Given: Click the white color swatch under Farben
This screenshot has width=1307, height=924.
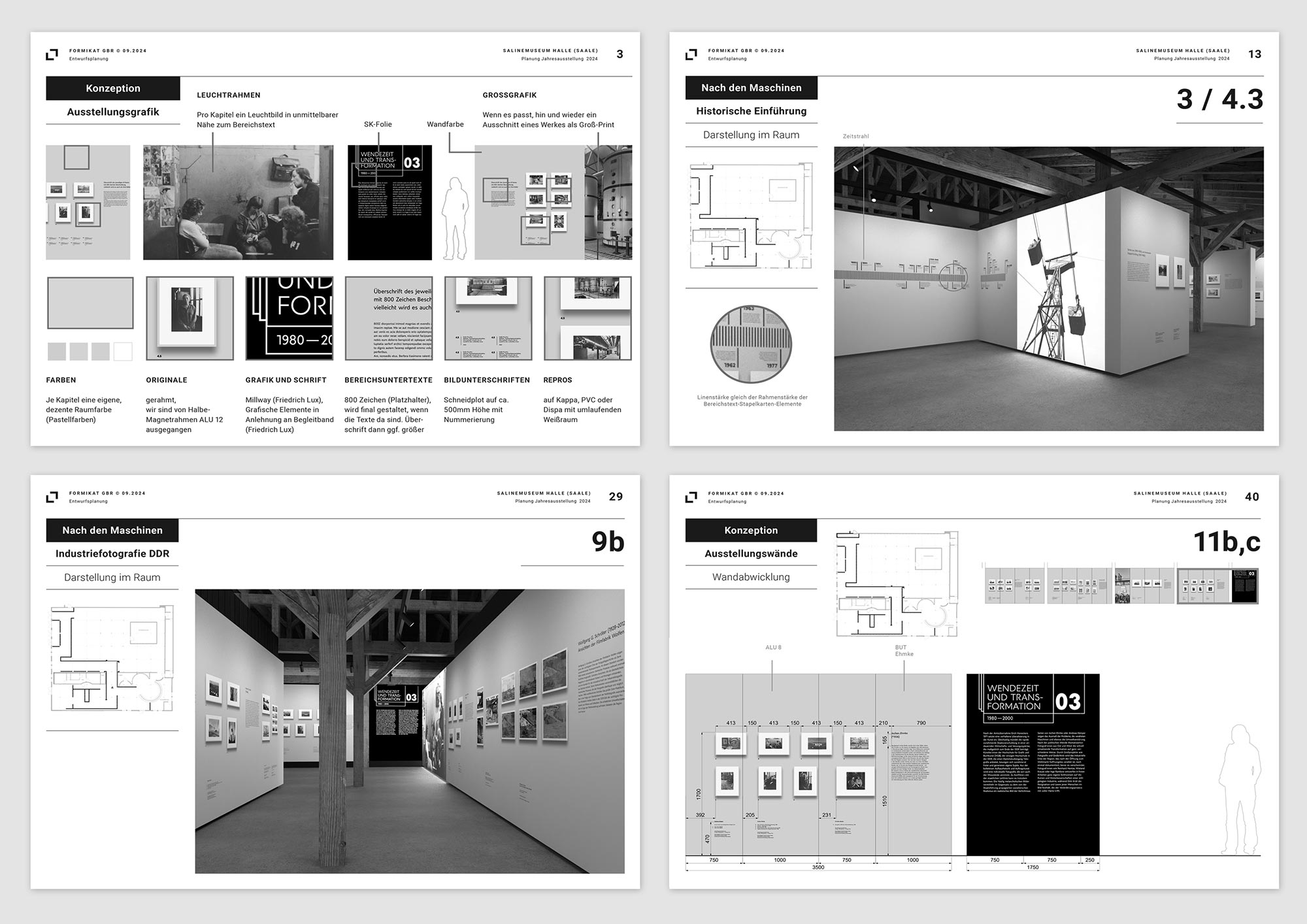Looking at the screenshot, I should coord(123,352).
